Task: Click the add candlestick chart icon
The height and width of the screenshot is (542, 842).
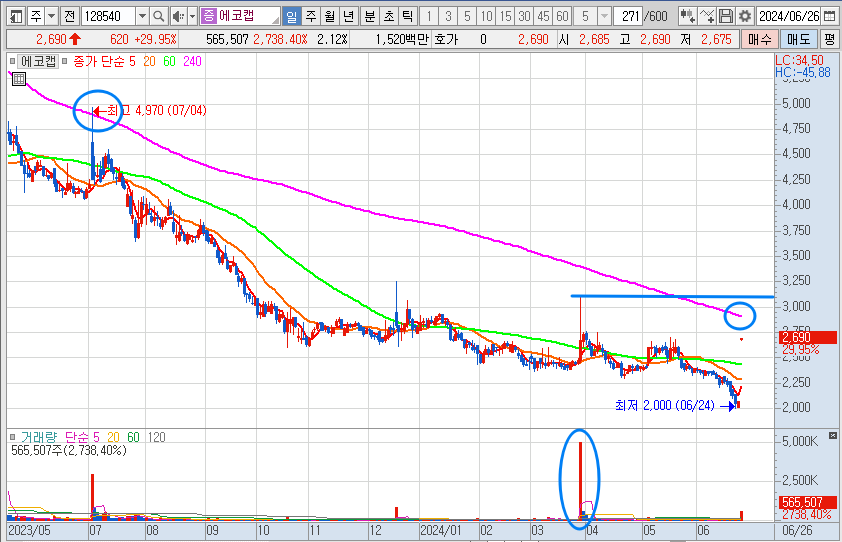Action: [x=687, y=16]
